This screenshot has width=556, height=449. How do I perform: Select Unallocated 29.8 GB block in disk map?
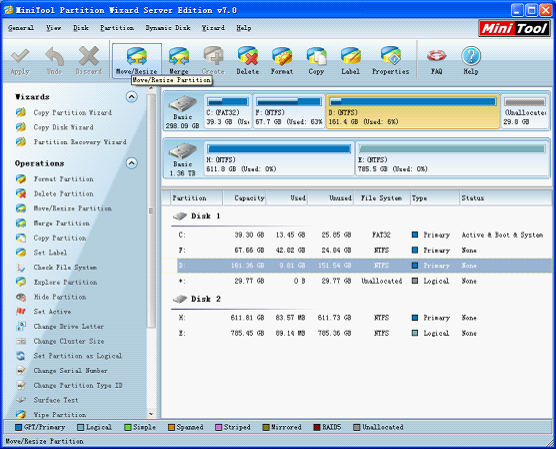[x=525, y=111]
